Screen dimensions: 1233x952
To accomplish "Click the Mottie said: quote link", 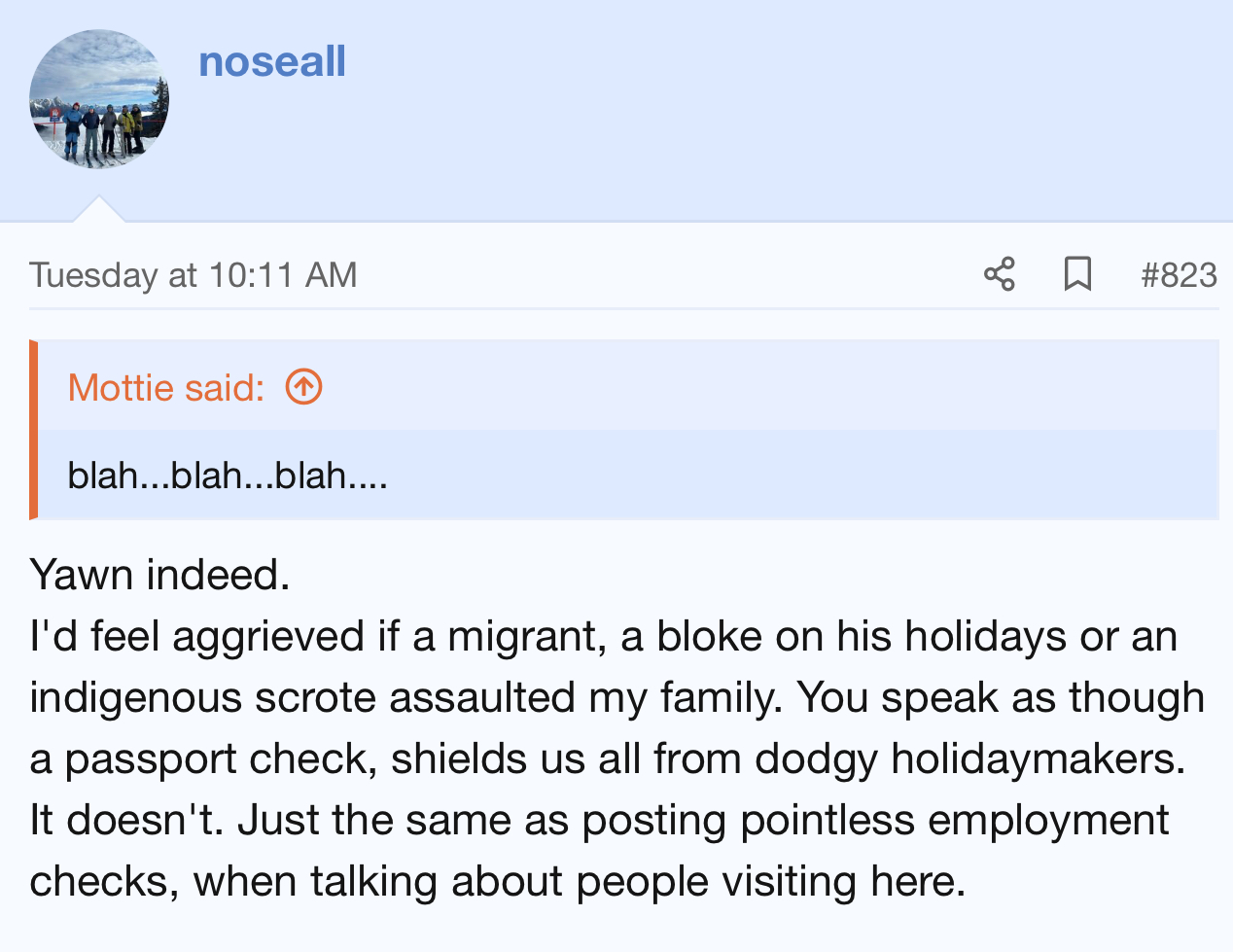I will tap(166, 388).
